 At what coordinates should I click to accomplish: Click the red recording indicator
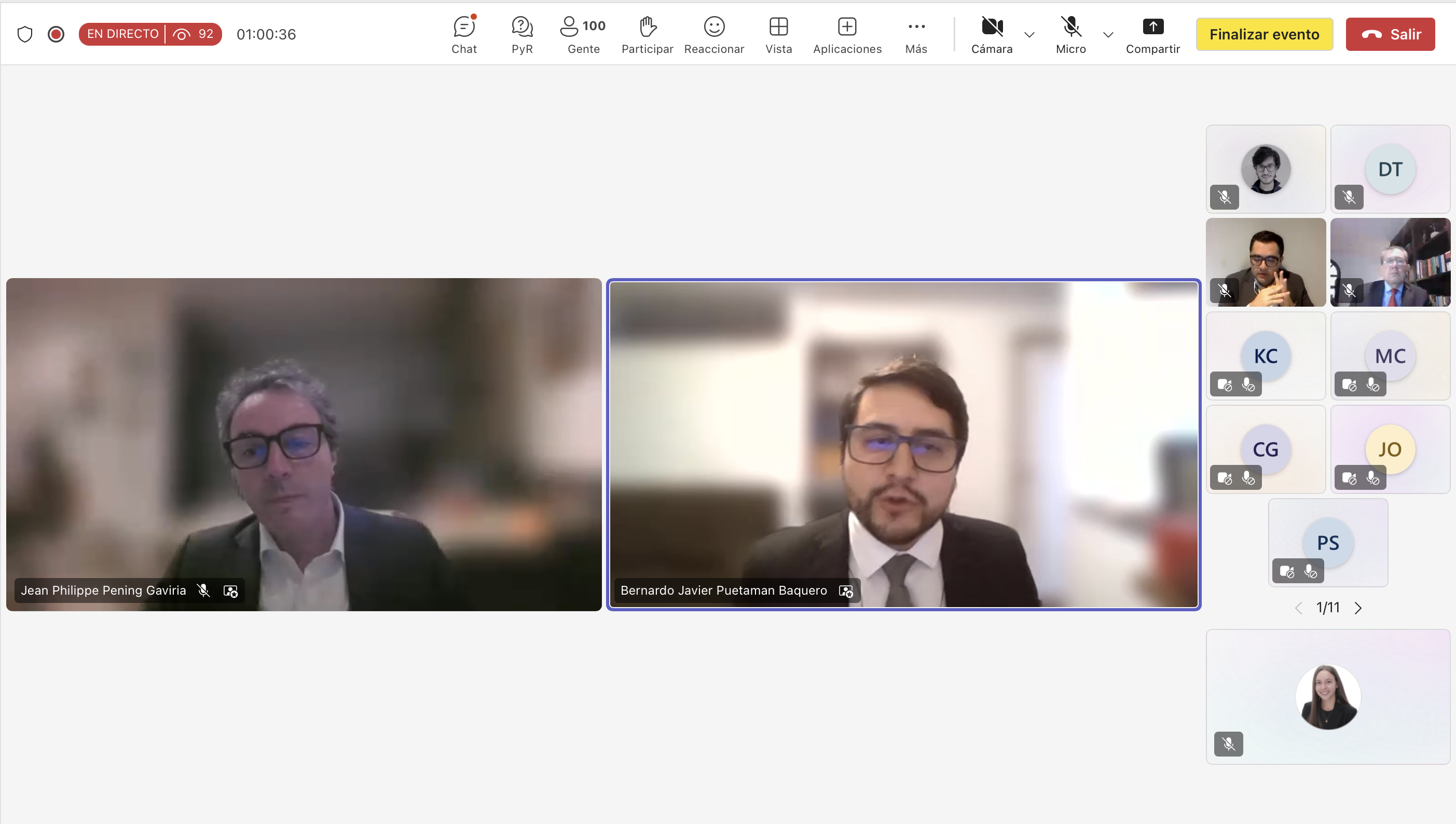(56, 34)
